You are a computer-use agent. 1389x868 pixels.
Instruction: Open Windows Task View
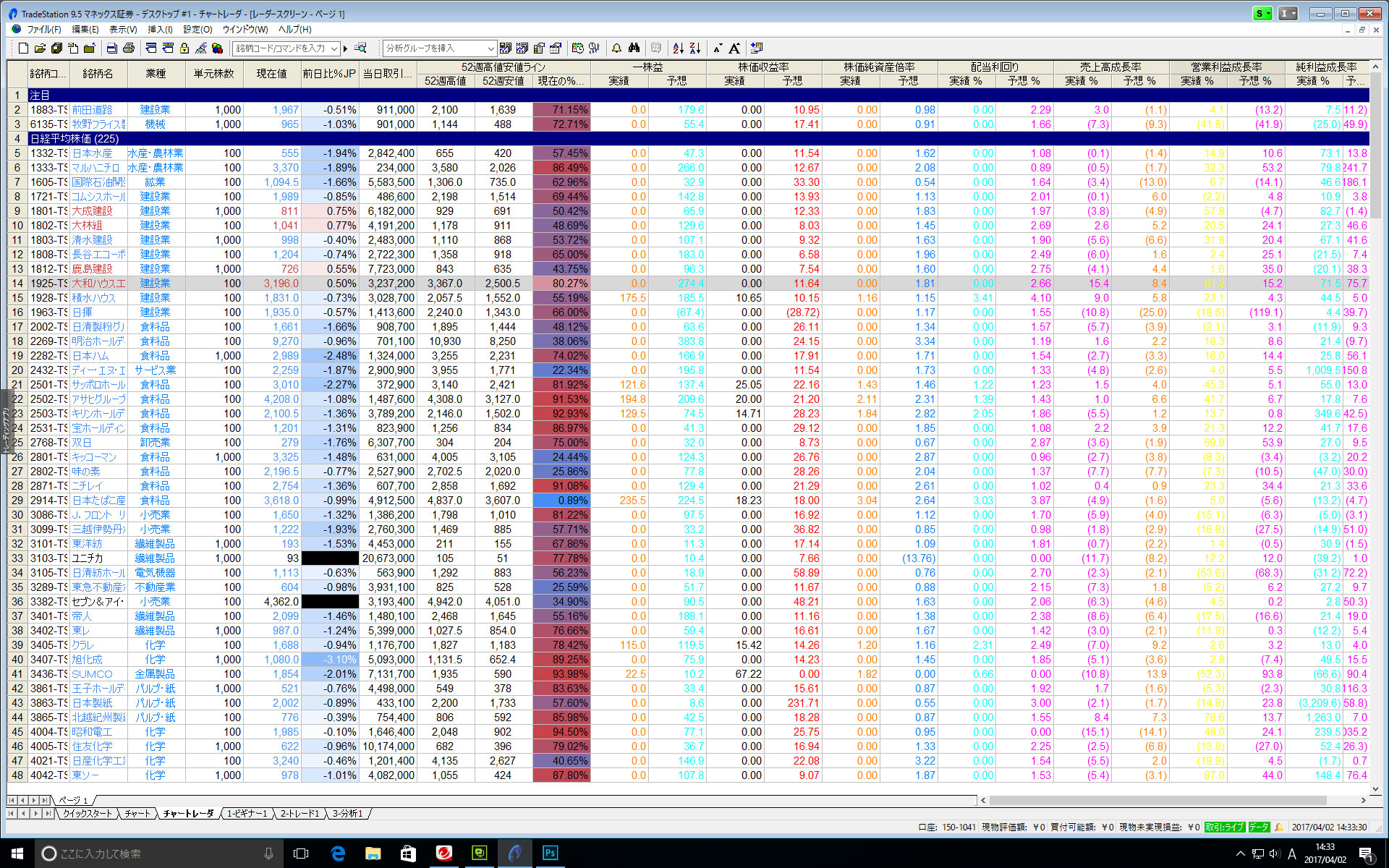(x=301, y=854)
